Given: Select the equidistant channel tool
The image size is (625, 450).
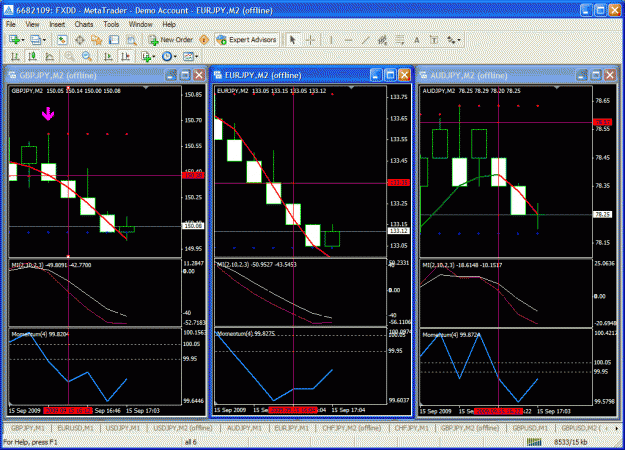Looking at the screenshot, I should 383,40.
